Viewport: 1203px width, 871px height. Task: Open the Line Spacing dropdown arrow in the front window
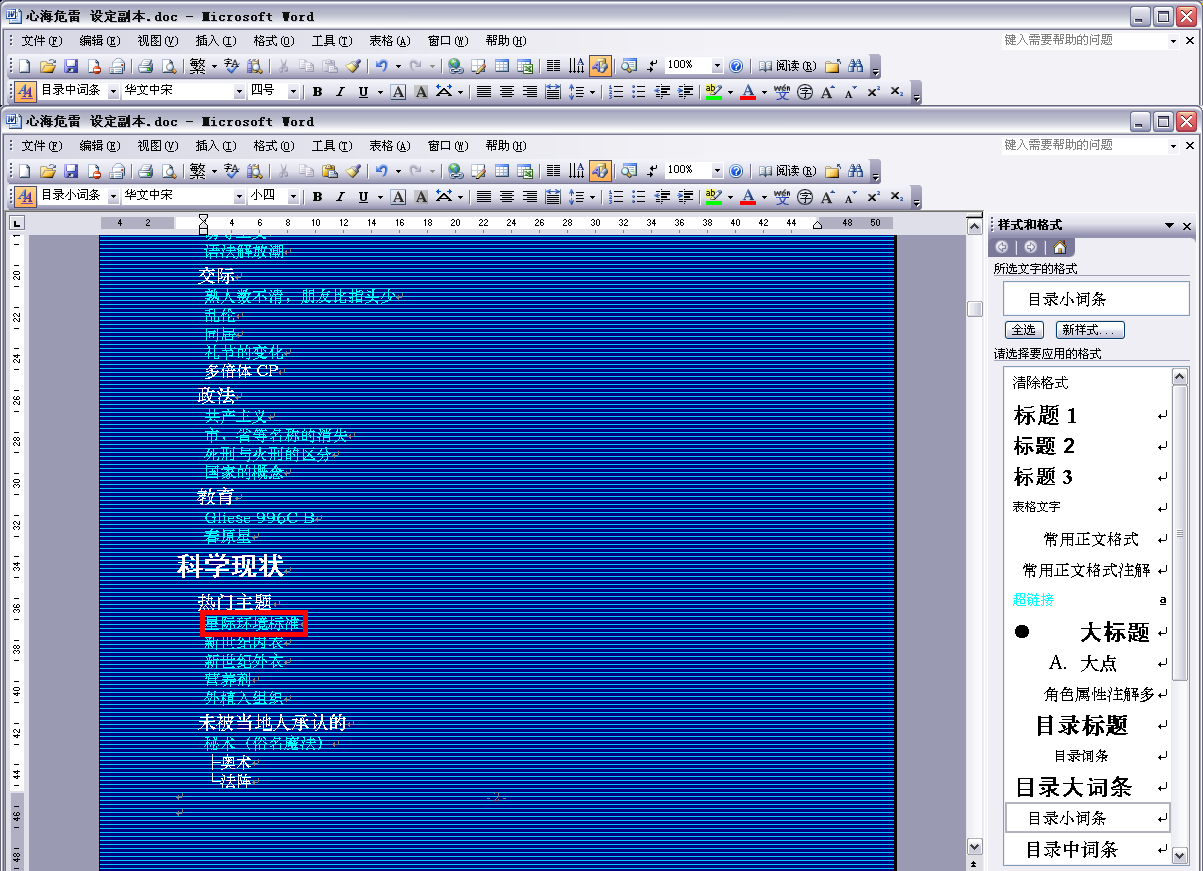pyautogui.click(x=592, y=197)
